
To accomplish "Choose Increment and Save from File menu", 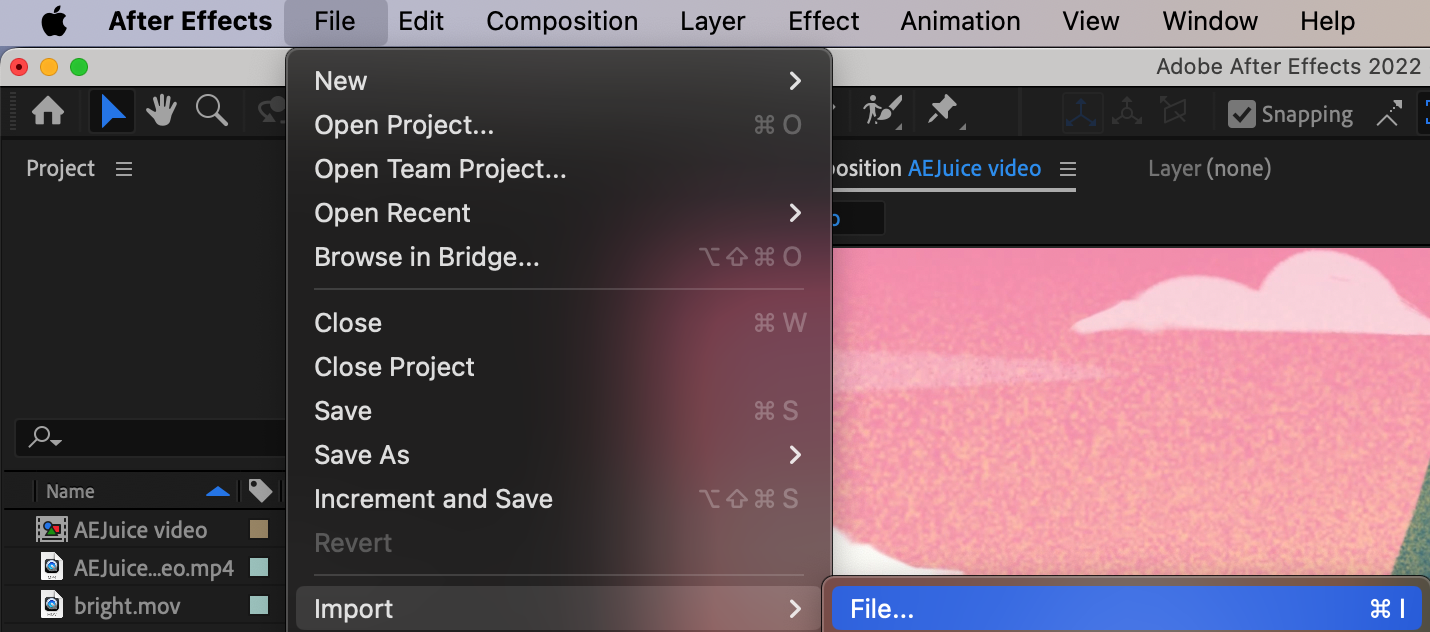I will pyautogui.click(x=433, y=499).
